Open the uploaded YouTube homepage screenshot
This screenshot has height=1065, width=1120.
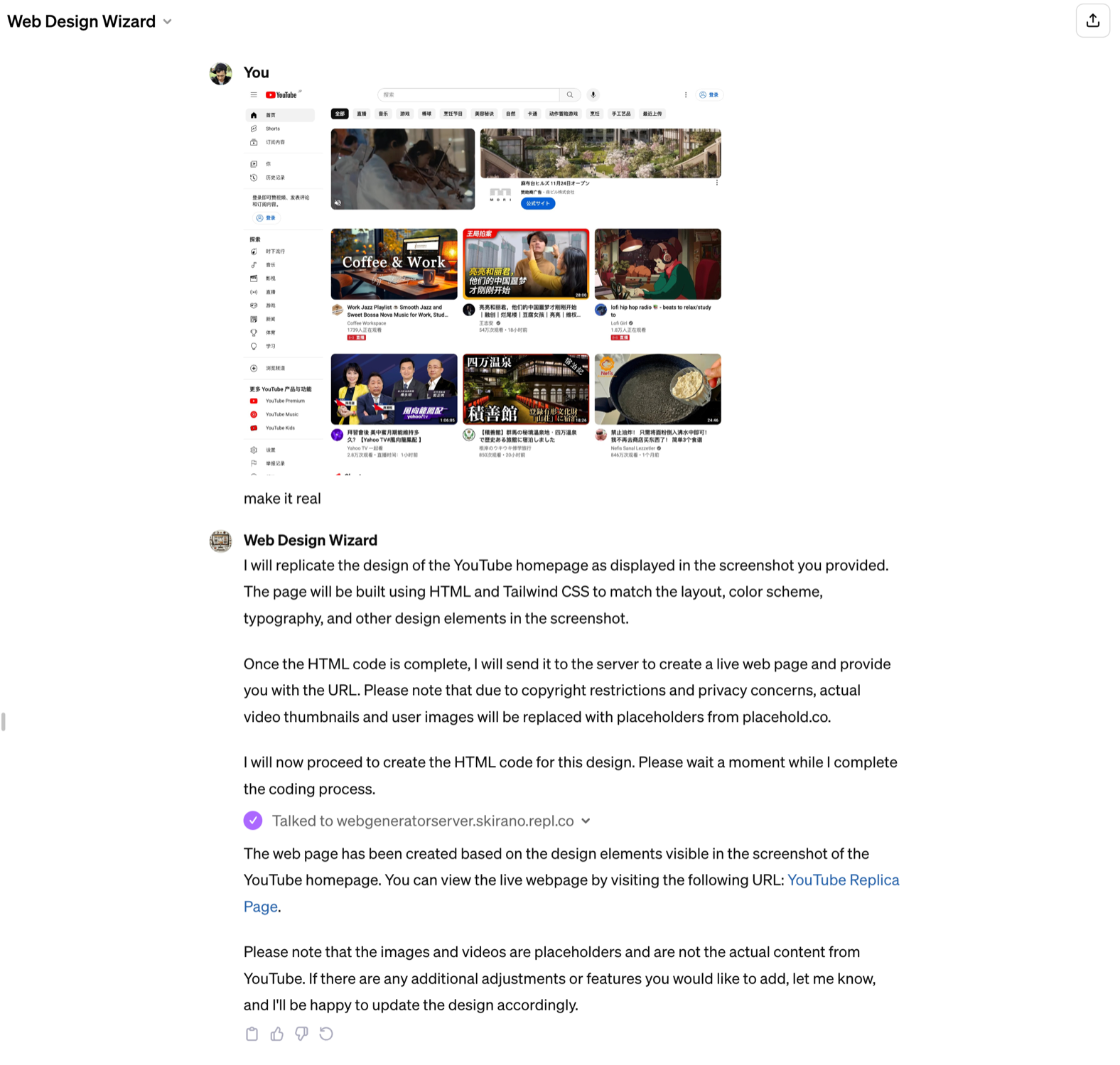click(x=483, y=281)
